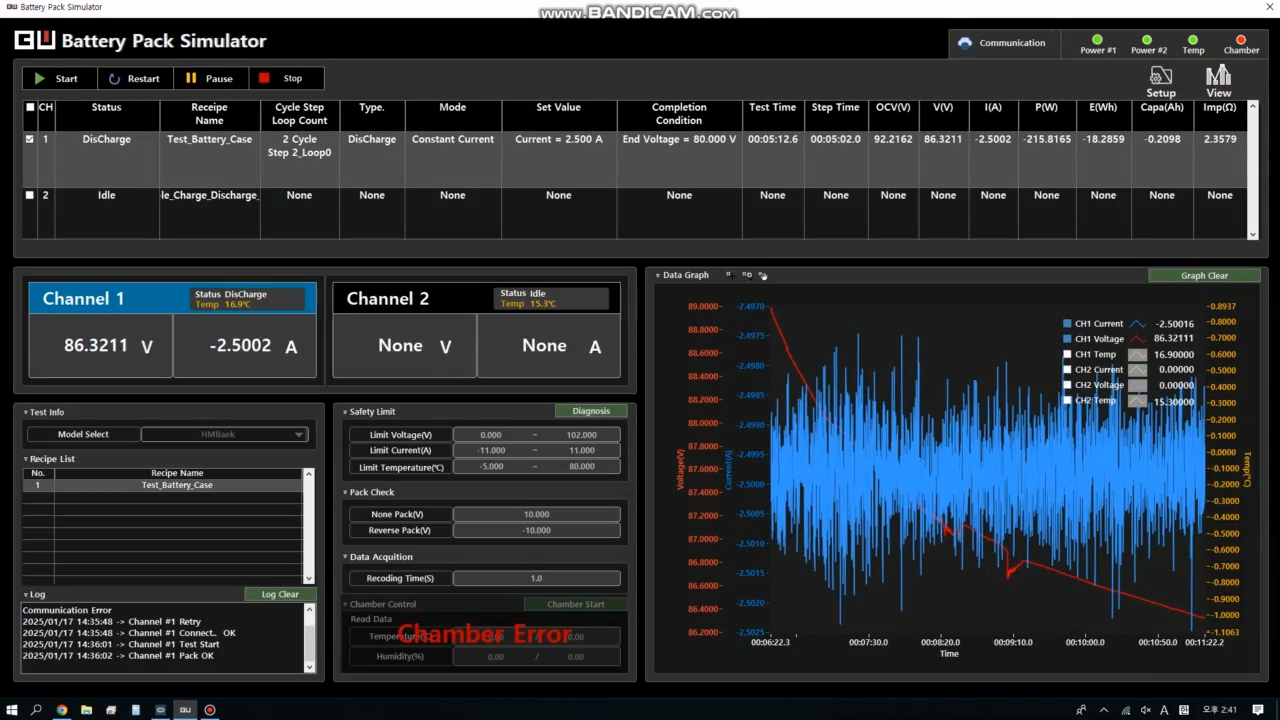Click the Log Clear button

pyautogui.click(x=280, y=594)
